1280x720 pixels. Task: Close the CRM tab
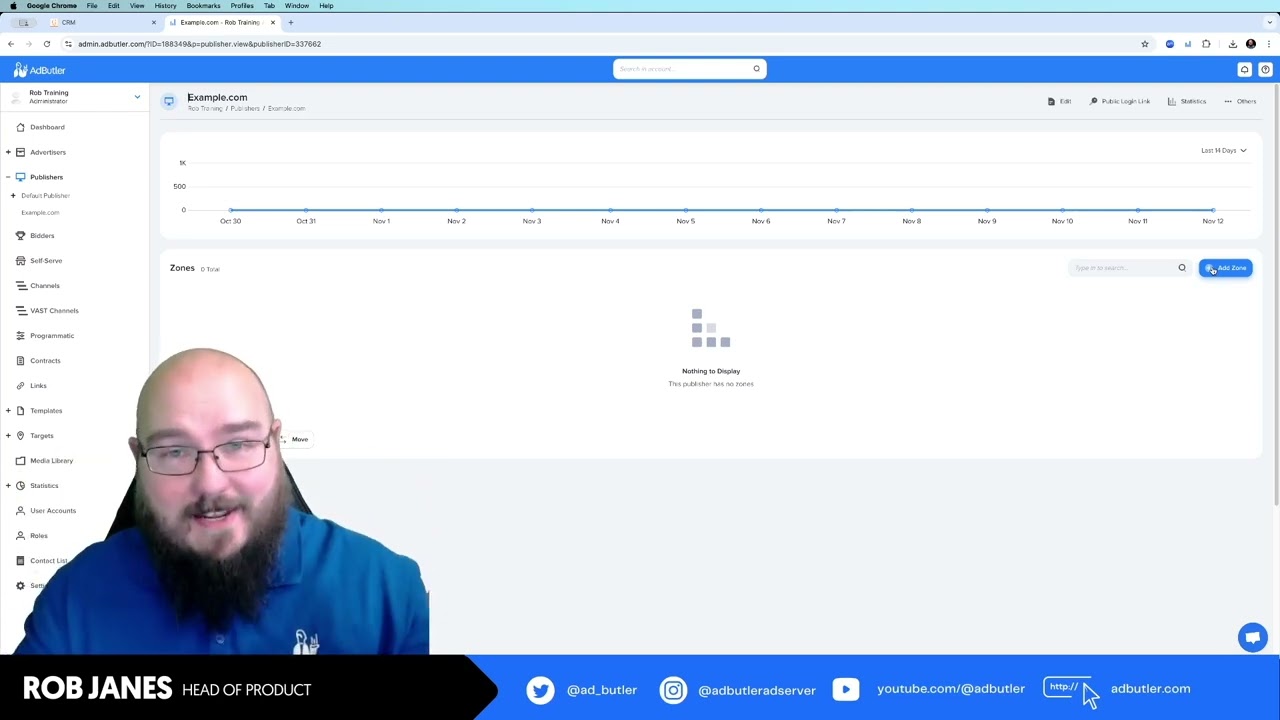point(154,22)
